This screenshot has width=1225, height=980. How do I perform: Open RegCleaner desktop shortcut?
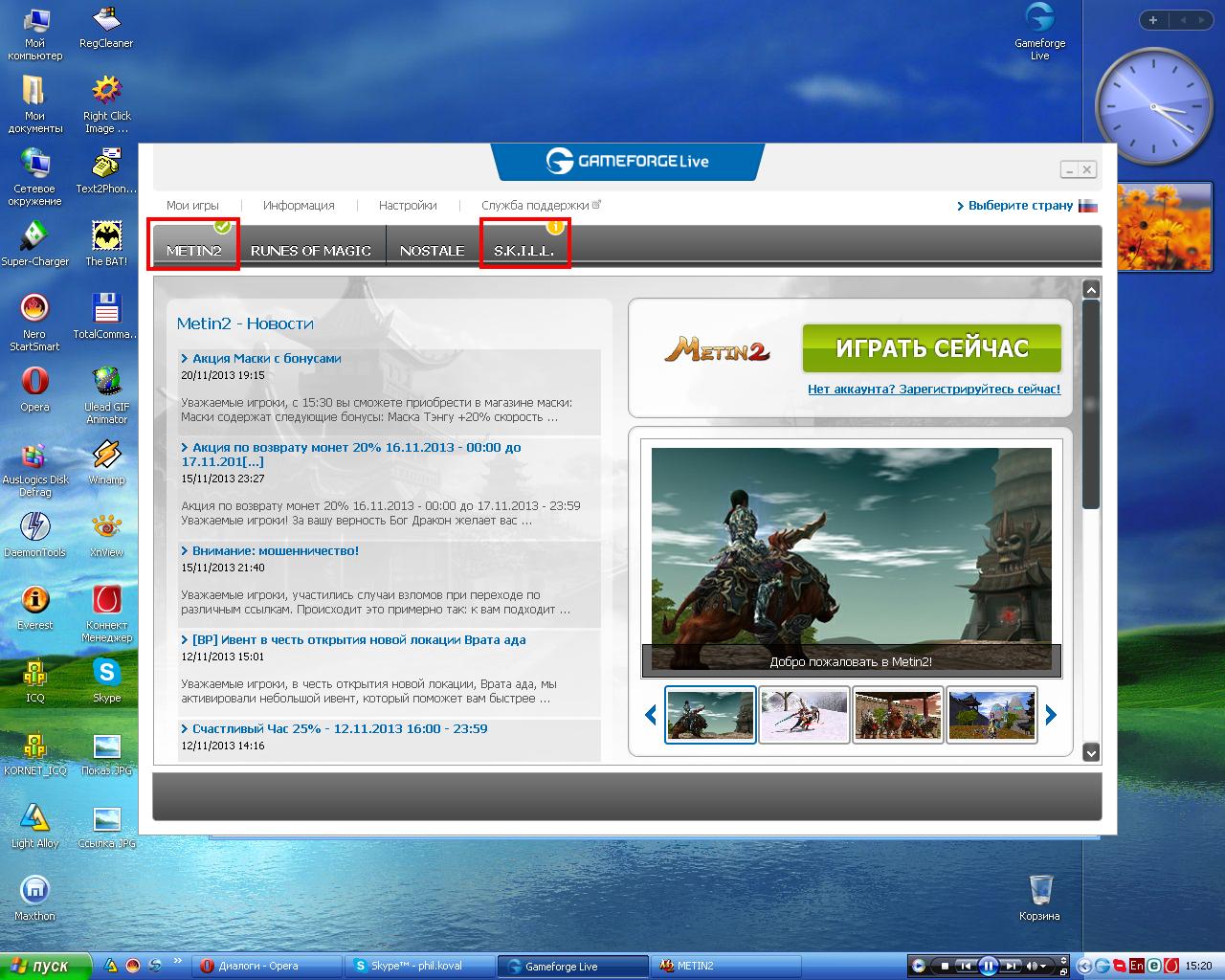[106, 28]
